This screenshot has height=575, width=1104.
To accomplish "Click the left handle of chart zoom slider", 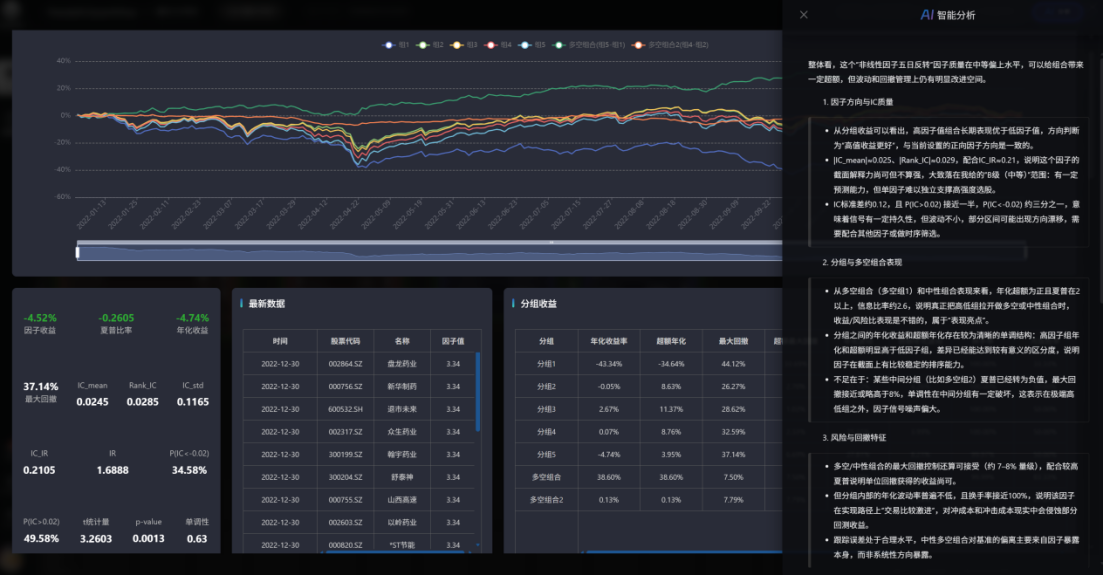I will click(78, 253).
